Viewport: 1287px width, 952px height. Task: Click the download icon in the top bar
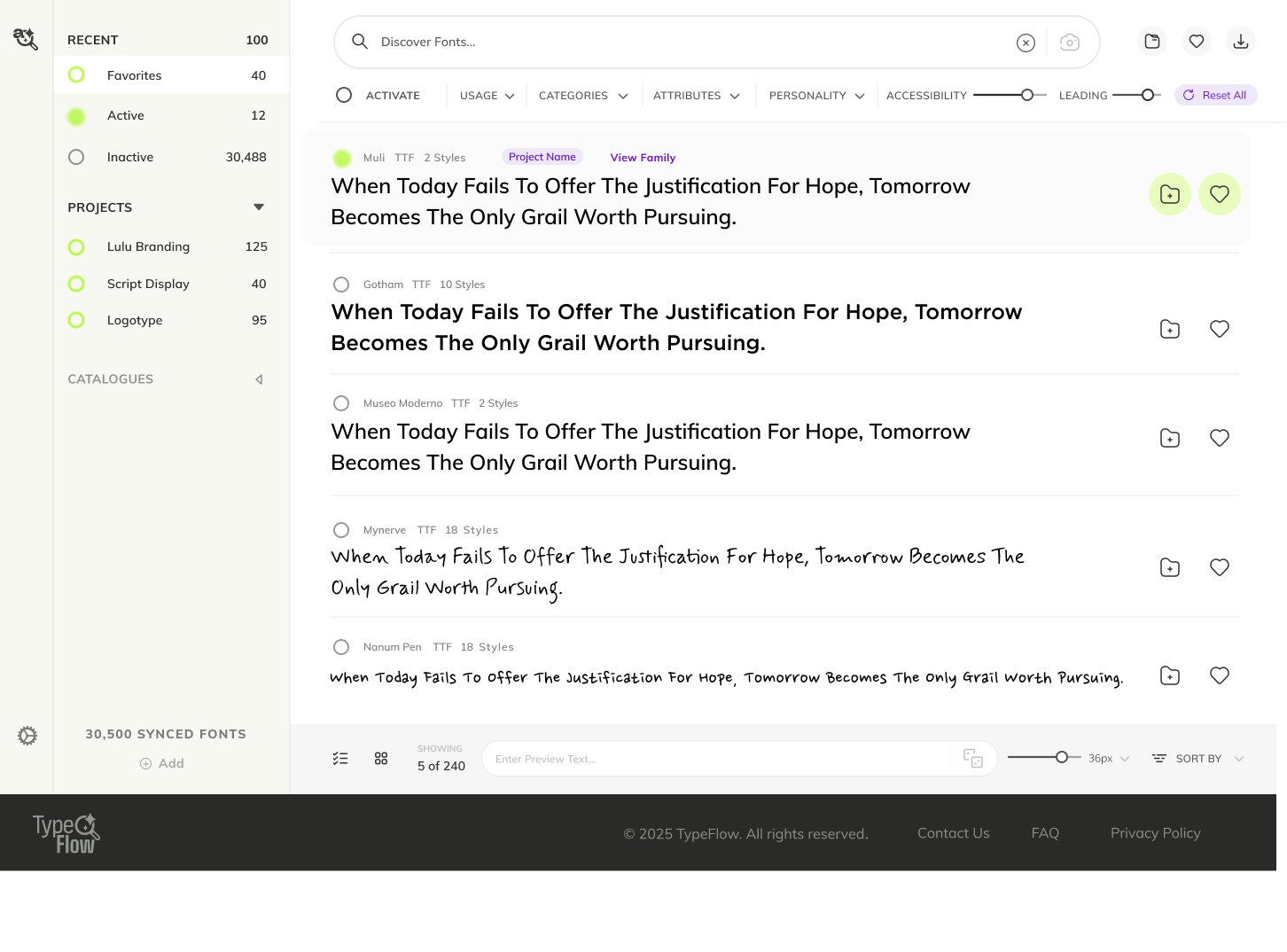pos(1241,42)
